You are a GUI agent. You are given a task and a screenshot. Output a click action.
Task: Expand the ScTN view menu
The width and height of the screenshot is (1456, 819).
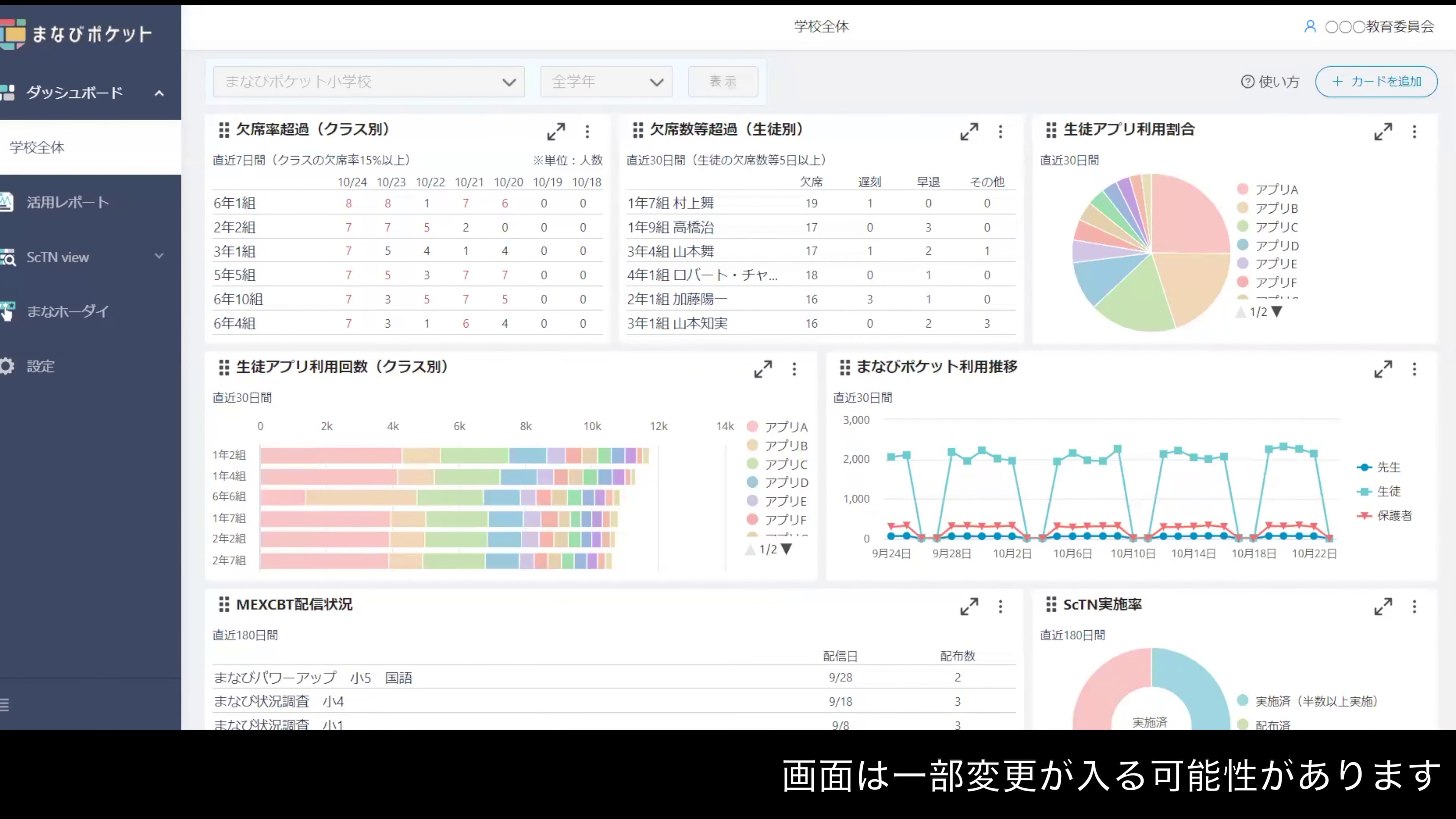159,256
